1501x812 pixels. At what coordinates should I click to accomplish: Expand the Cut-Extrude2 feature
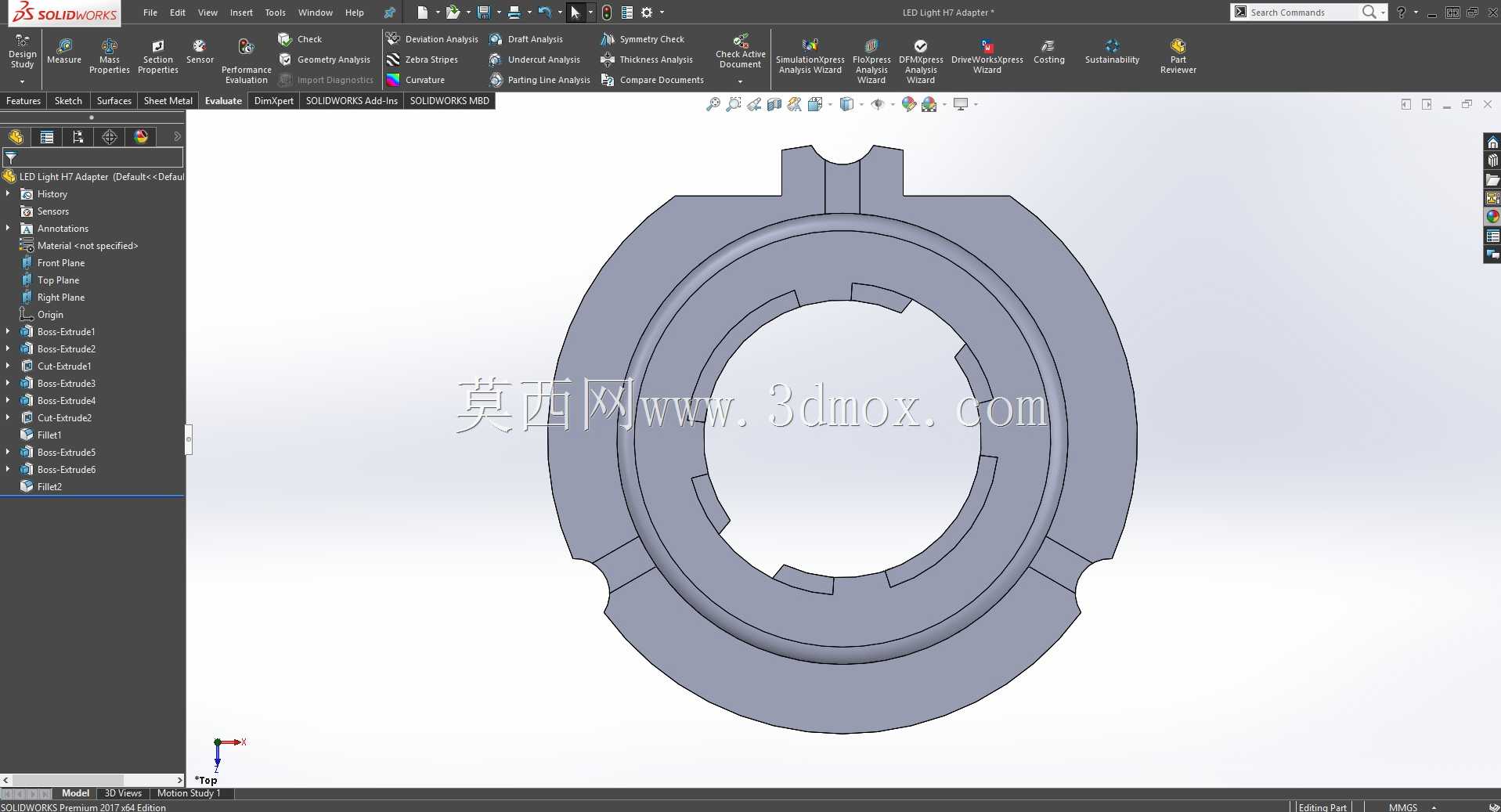(x=8, y=417)
